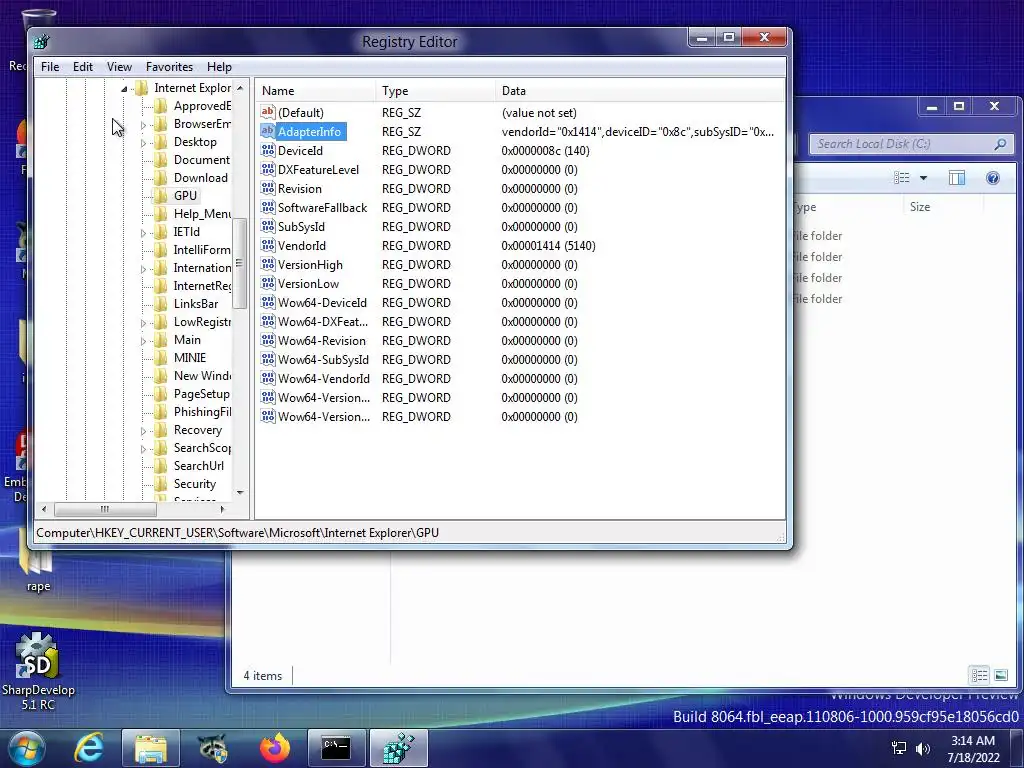Viewport: 1024px width, 768px height.
Task: Switch Explorer to large icons view
Action: click(1000, 675)
